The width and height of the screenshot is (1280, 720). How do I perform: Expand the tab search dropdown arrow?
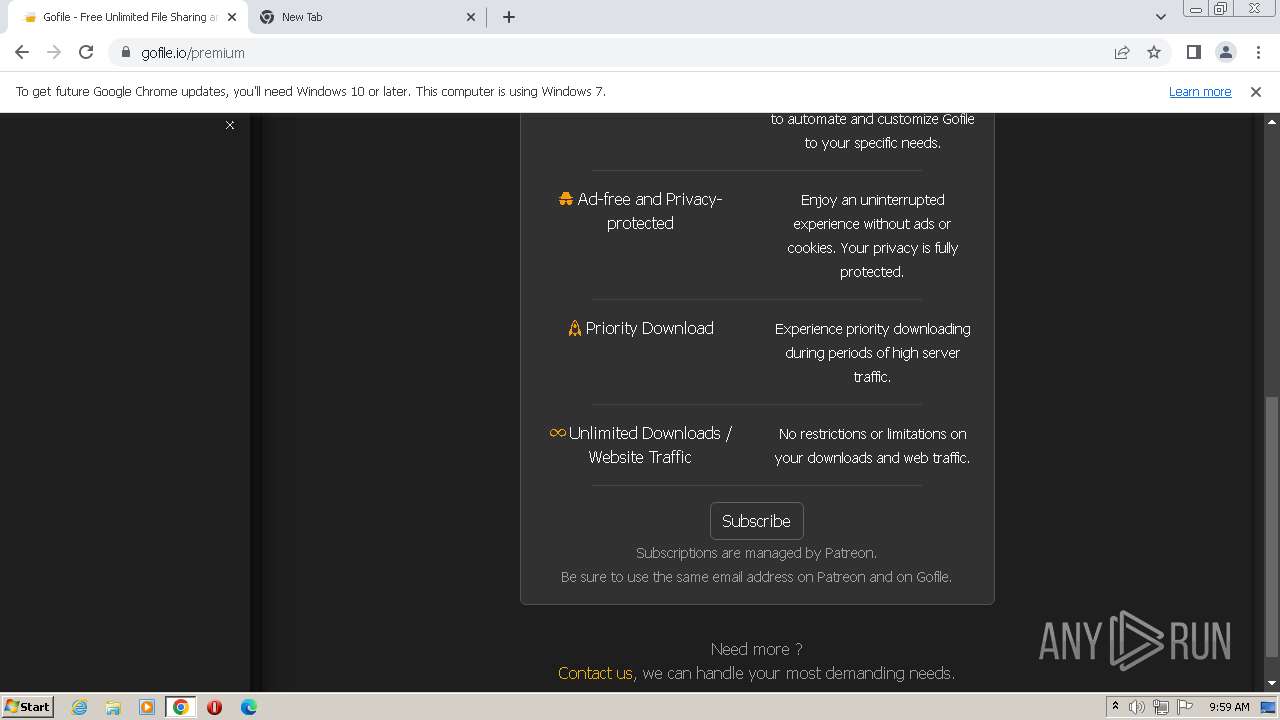[1160, 17]
